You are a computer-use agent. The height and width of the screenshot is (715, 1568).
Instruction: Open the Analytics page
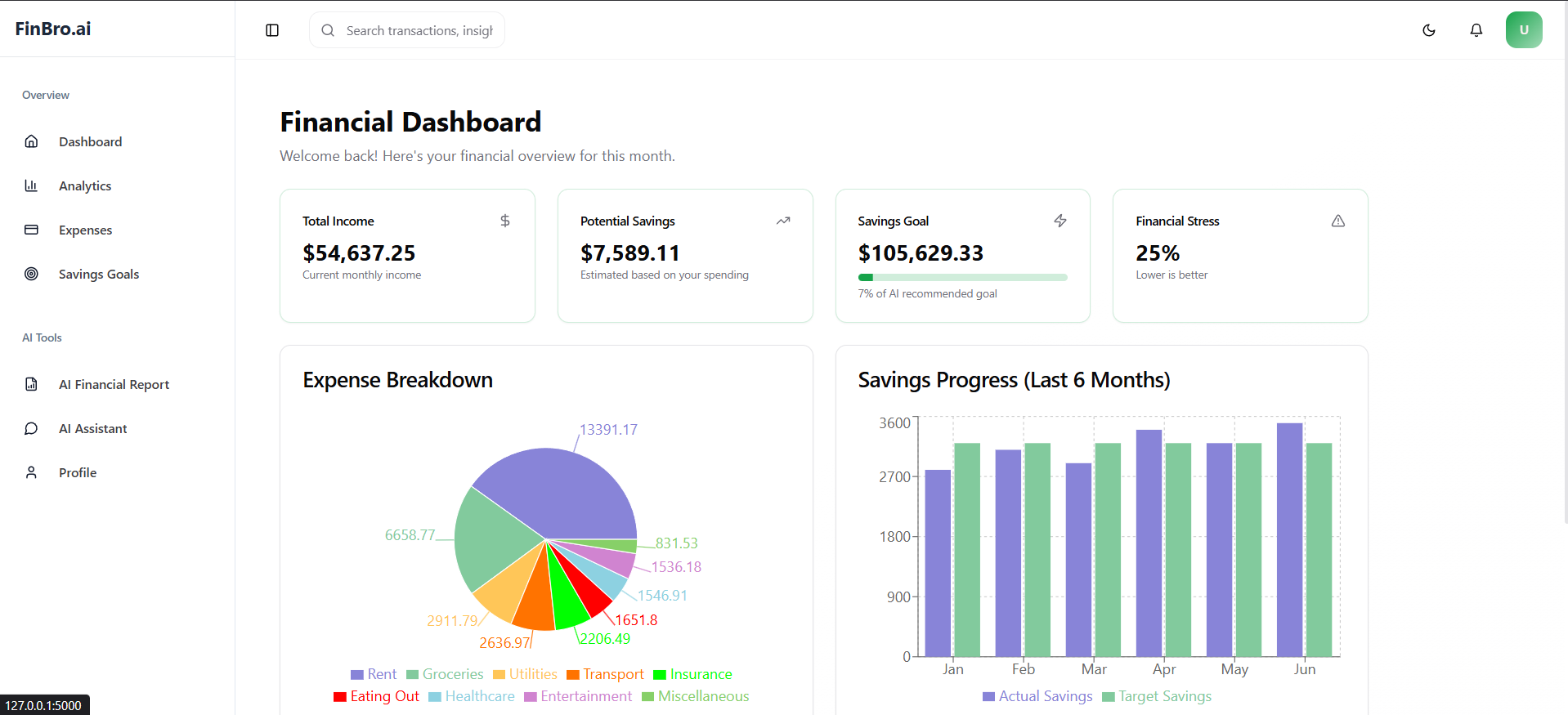point(85,186)
